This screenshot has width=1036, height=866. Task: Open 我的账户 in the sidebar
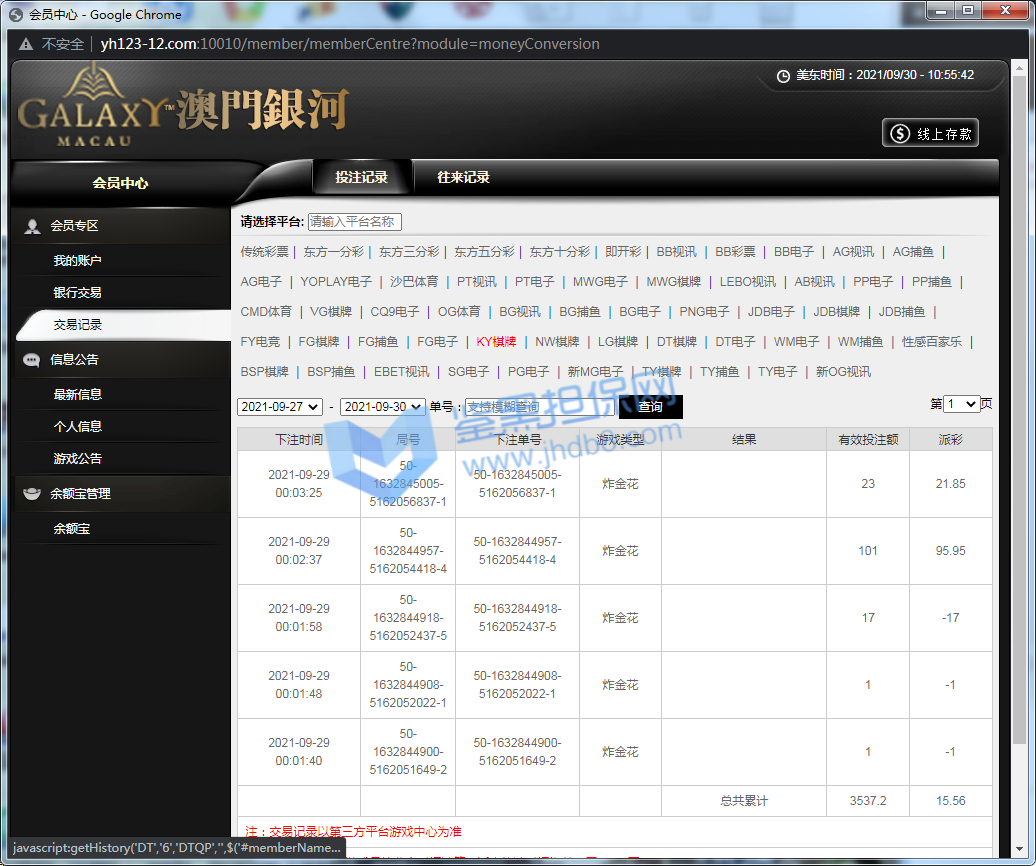coord(77,261)
